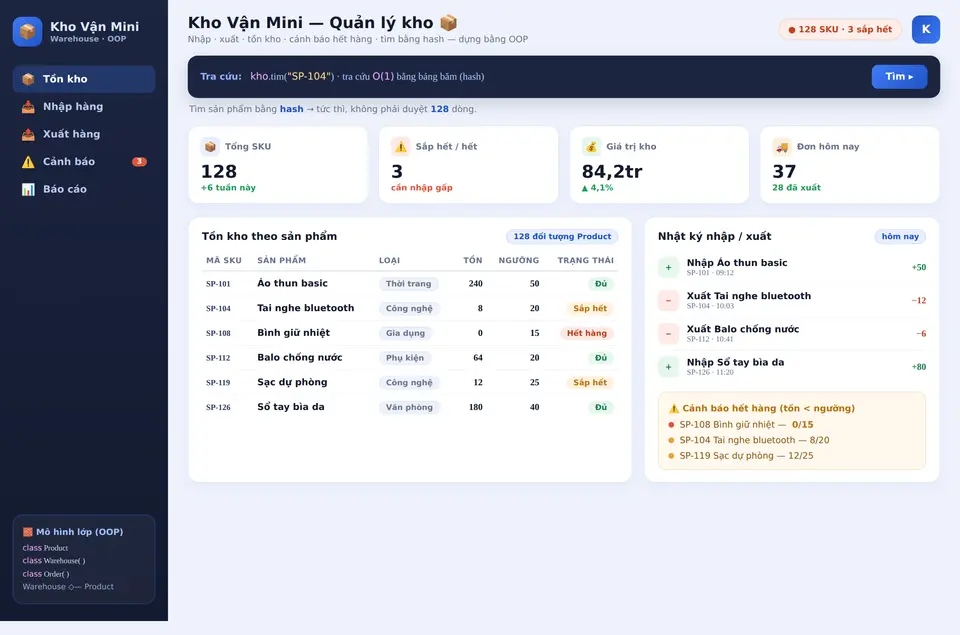Screen dimensions: 960x635
Task: Click the 84,2tr value in Giá trị kho
Action: click(x=612, y=171)
